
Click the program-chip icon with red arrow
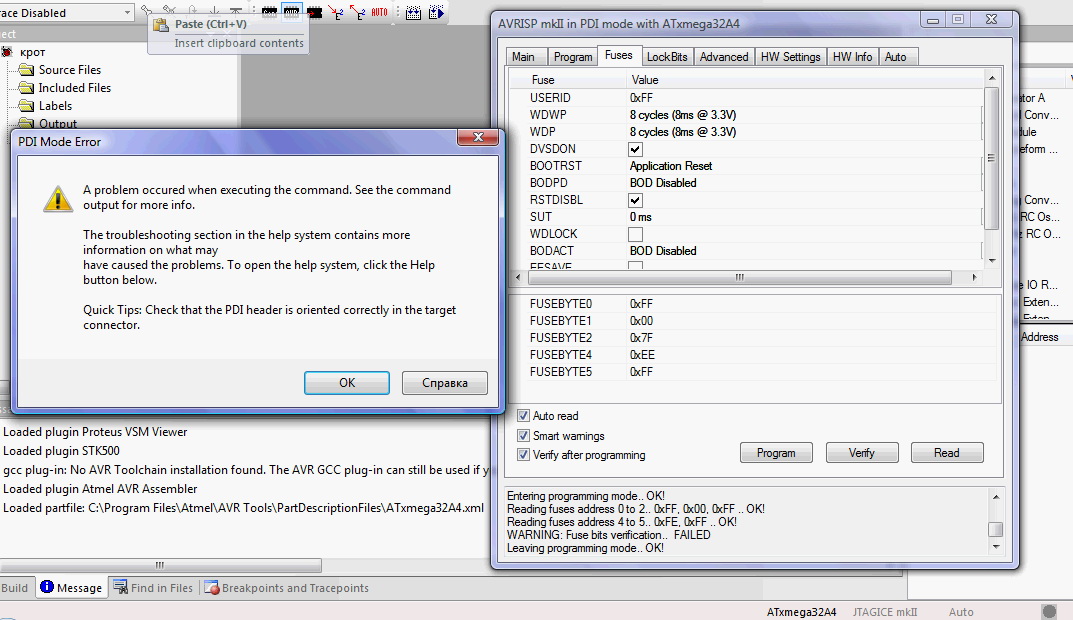[x=315, y=12]
